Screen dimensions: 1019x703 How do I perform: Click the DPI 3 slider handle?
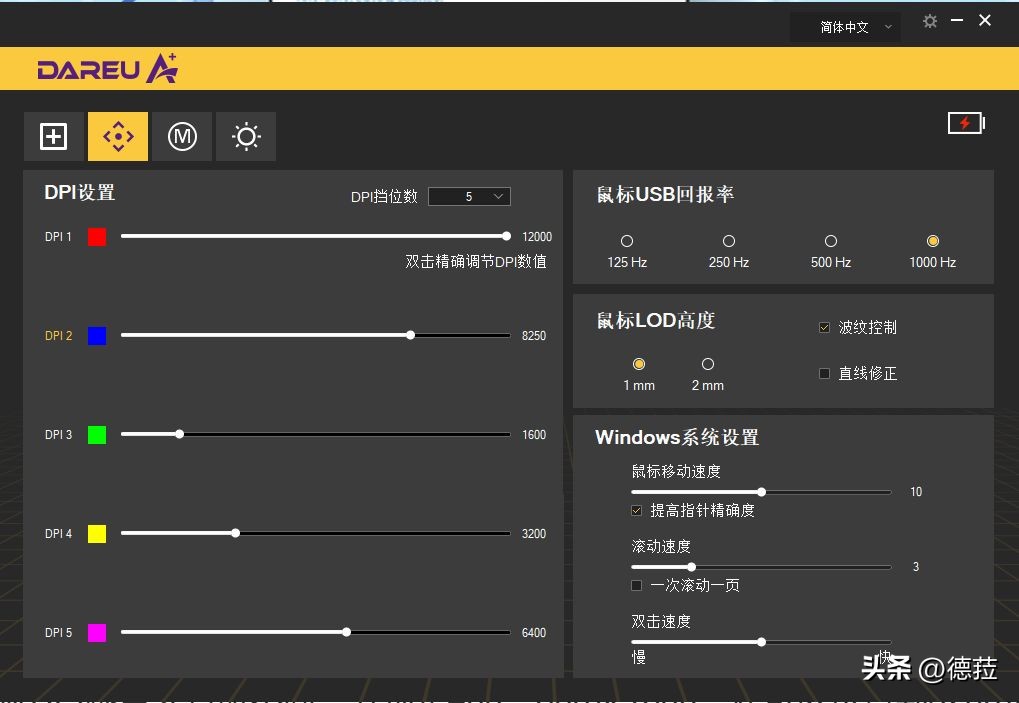179,434
